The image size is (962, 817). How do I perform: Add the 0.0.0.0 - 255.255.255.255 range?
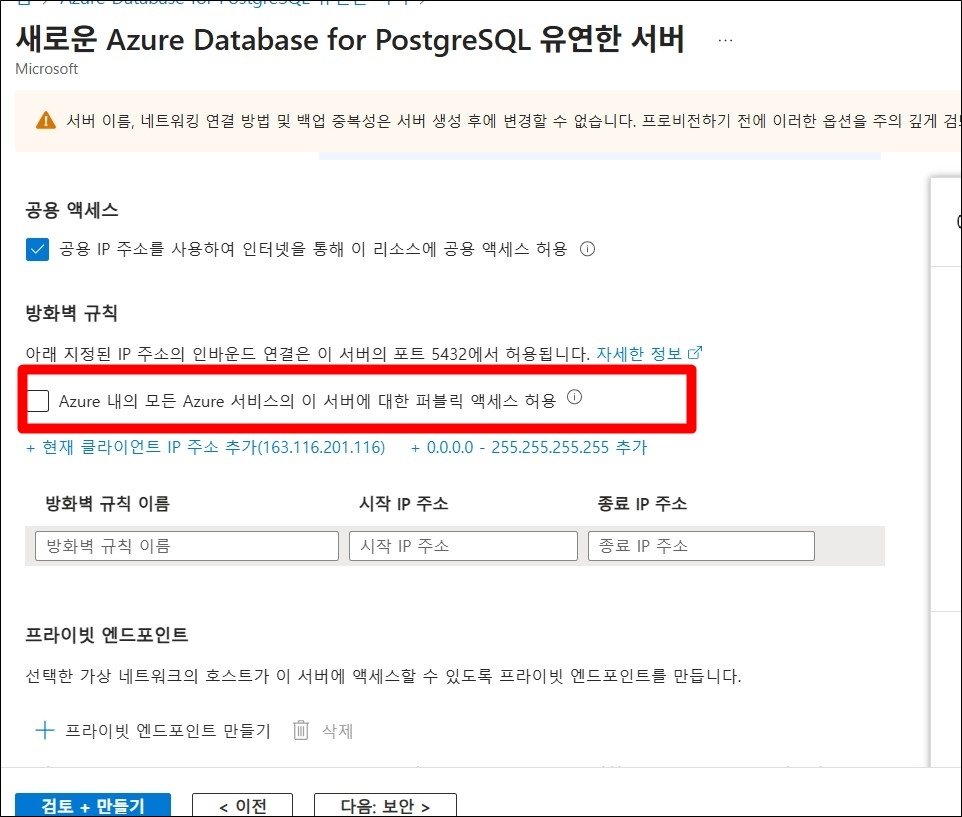click(x=529, y=447)
